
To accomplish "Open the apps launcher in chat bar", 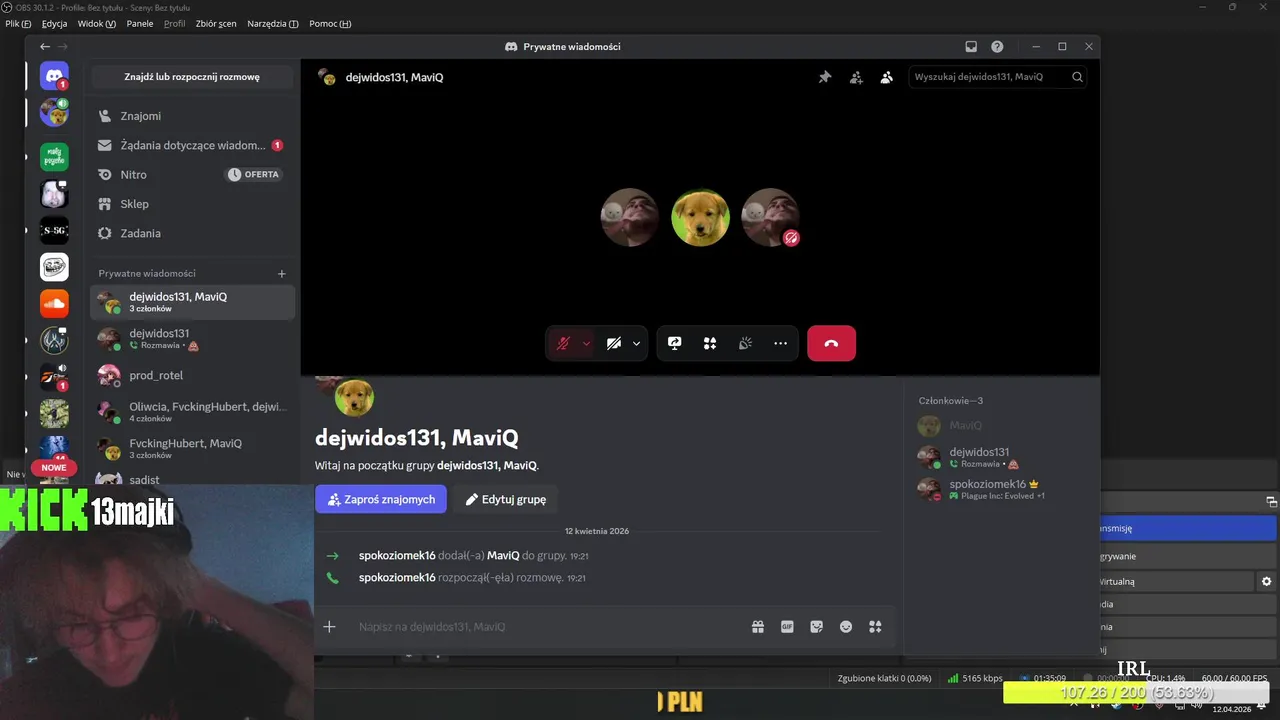I will [875, 627].
